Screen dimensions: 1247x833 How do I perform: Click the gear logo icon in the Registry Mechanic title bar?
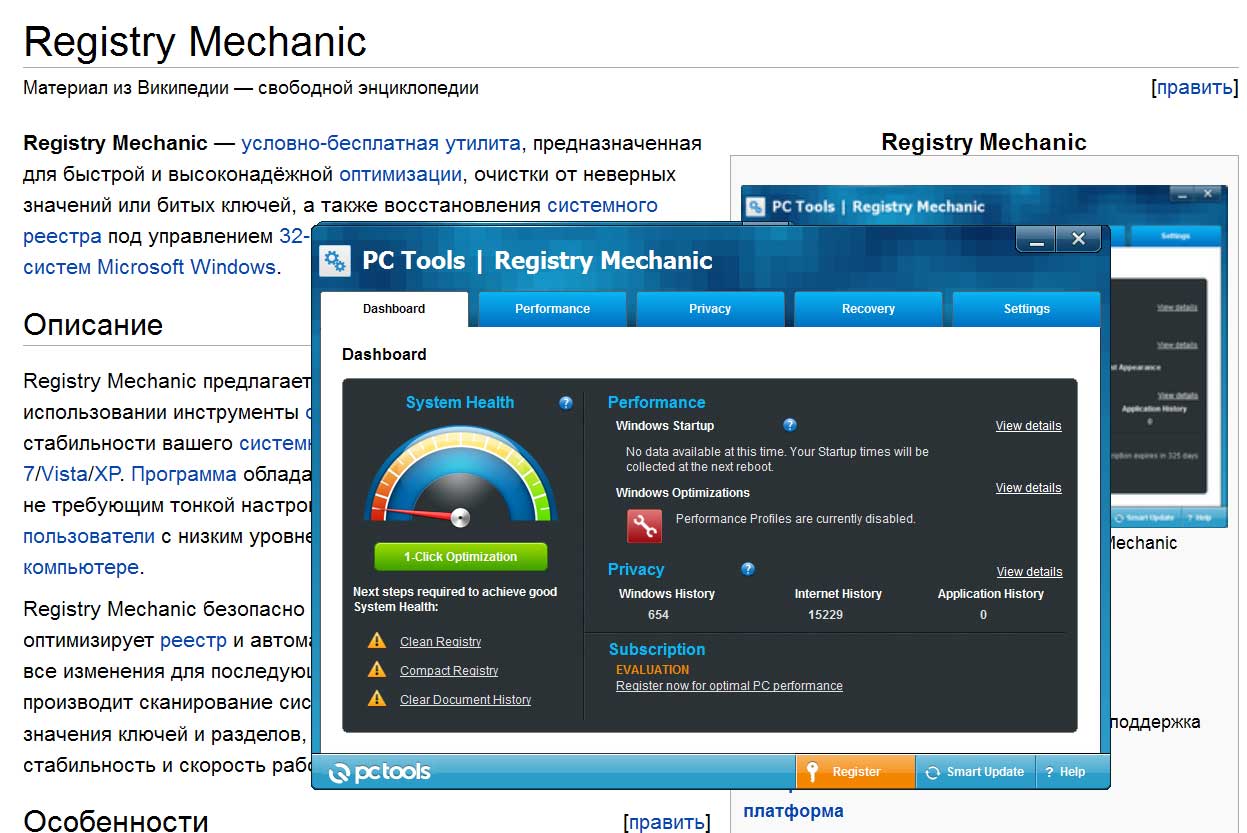click(335, 261)
